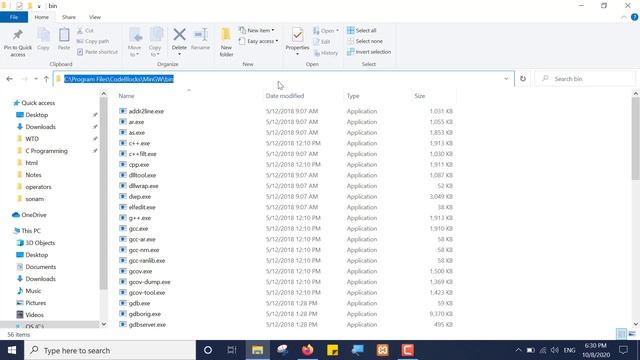The width and height of the screenshot is (640, 360).
Task: Sort by the Size column header
Action: click(x=420, y=96)
